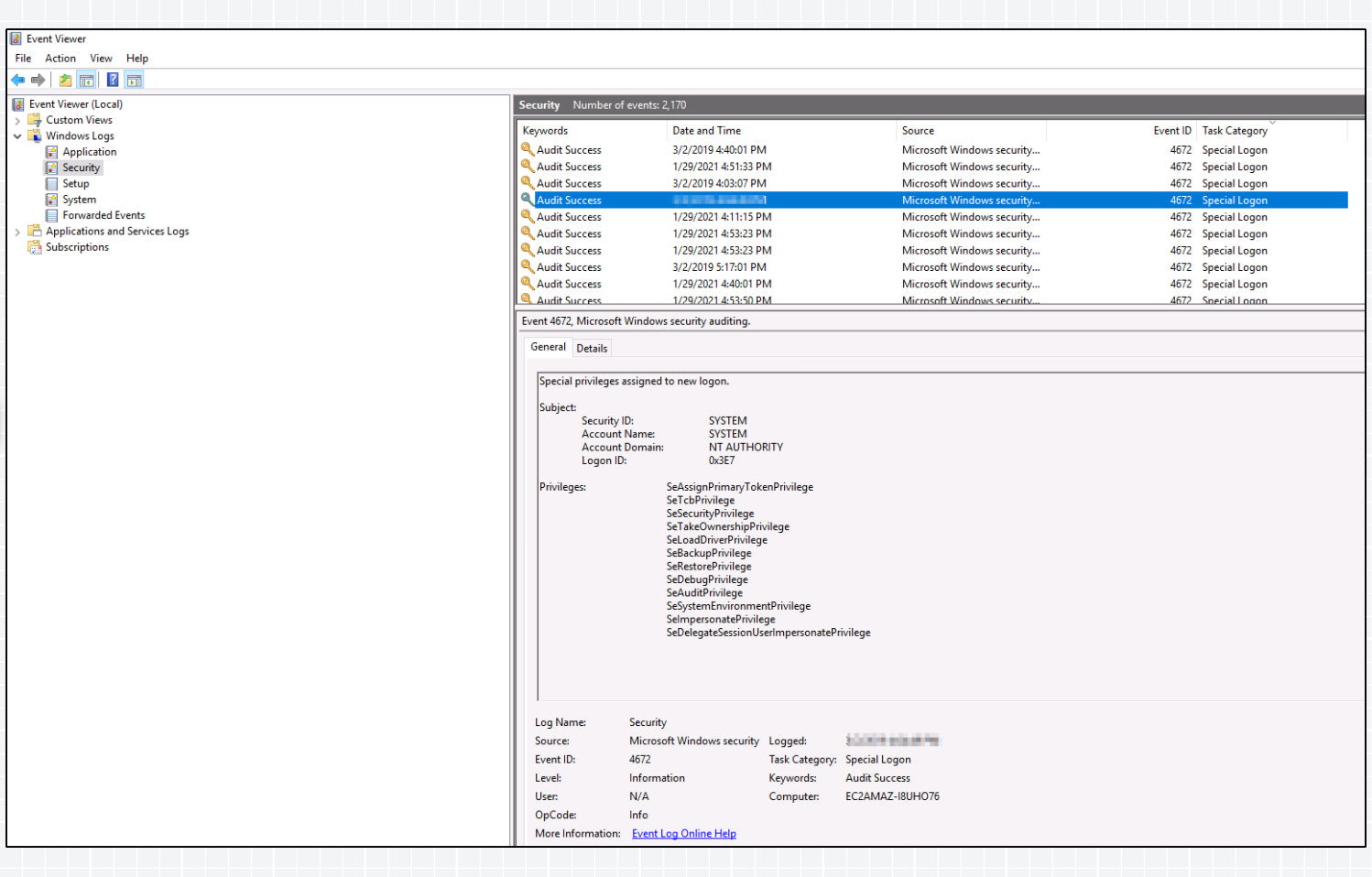Click the Application log icon

point(52,152)
